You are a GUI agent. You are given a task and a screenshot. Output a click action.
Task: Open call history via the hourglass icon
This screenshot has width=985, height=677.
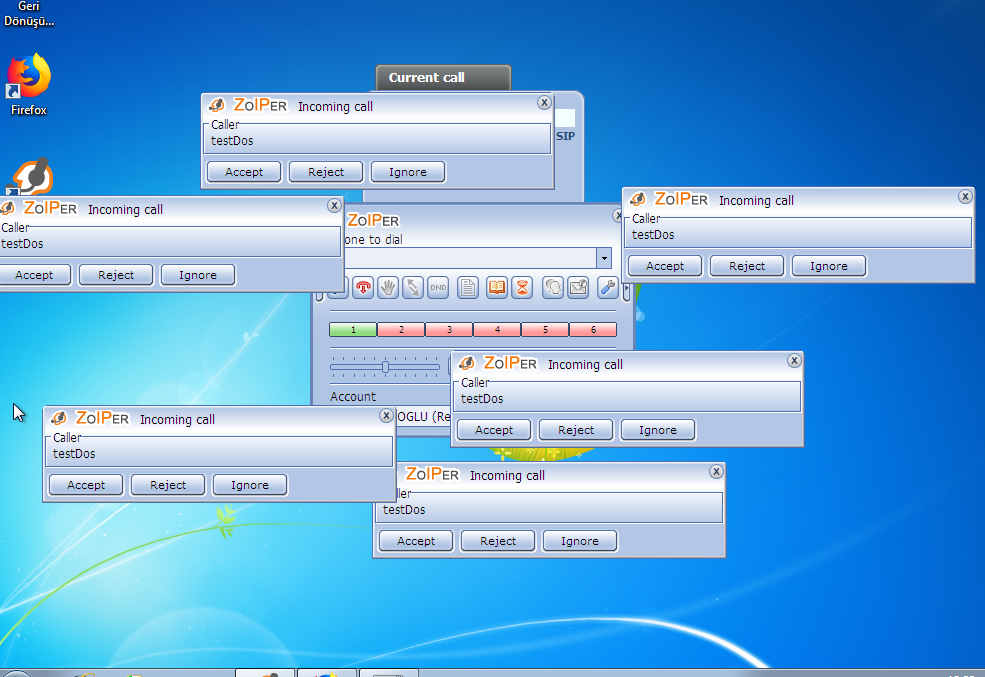click(522, 288)
